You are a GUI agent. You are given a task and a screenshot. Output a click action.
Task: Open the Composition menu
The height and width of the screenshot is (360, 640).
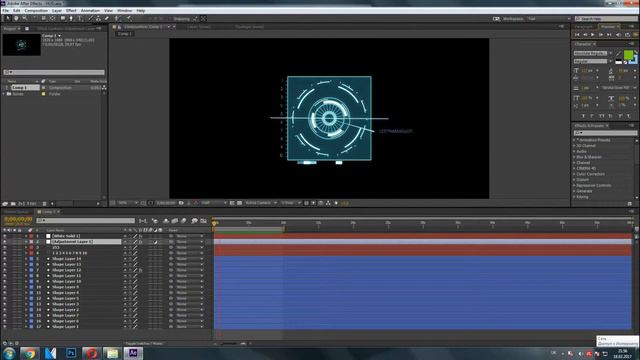[36, 11]
